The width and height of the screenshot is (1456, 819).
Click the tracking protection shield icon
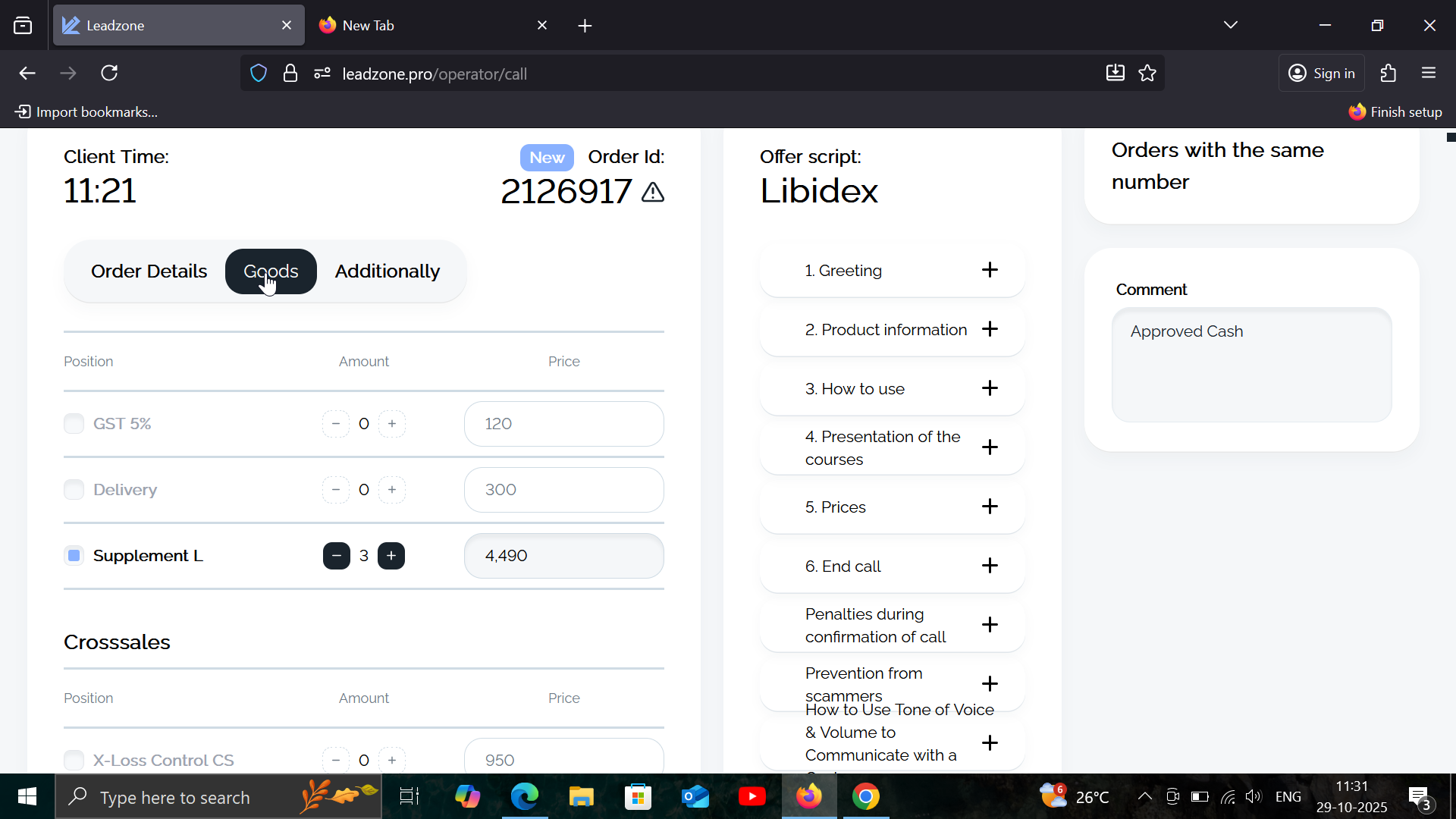pyautogui.click(x=259, y=74)
